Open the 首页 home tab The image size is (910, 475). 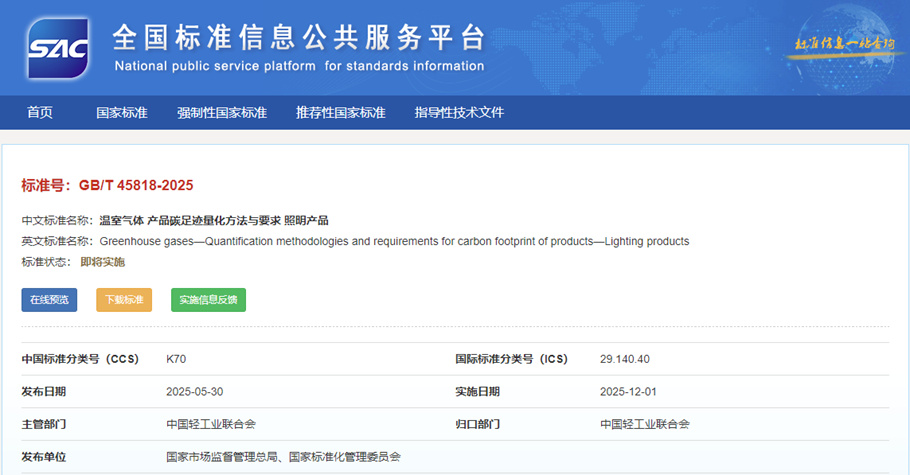(x=40, y=113)
